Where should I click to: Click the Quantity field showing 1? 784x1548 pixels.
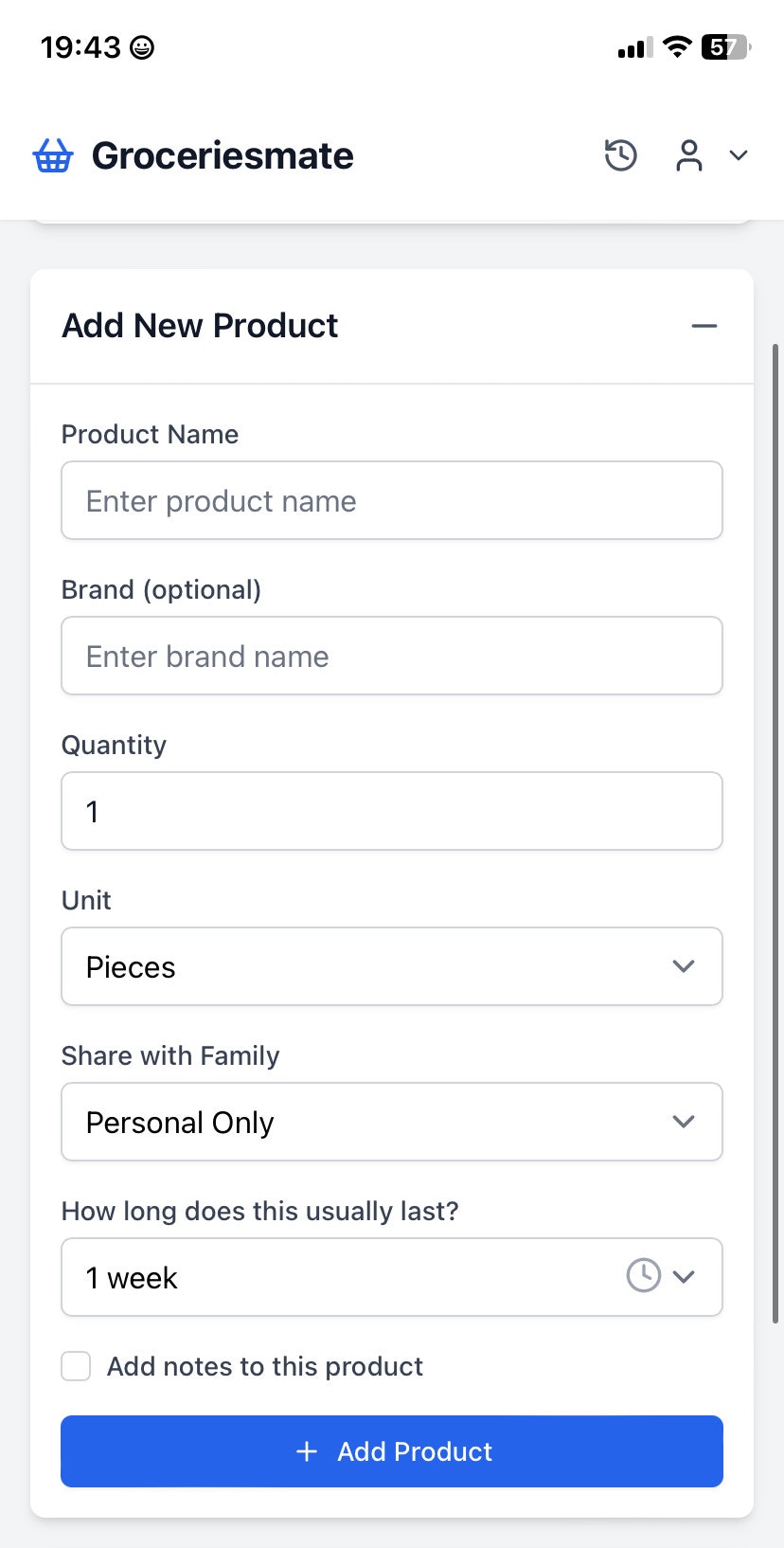tap(392, 811)
